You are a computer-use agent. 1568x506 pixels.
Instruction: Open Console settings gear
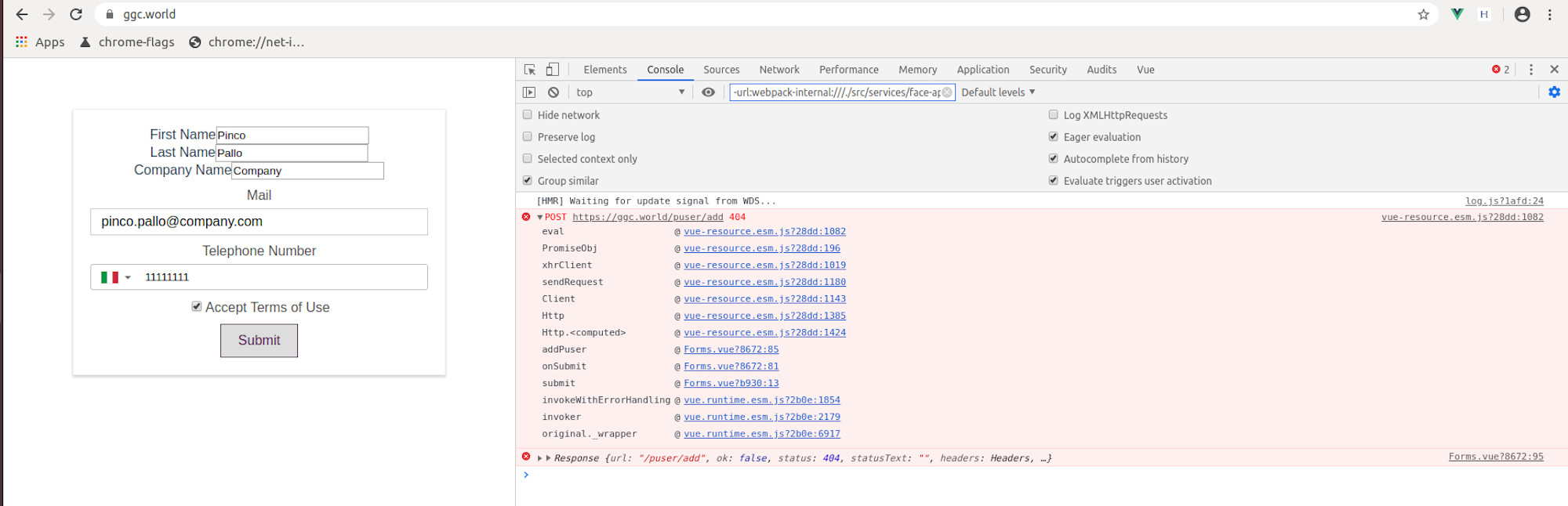(1554, 92)
